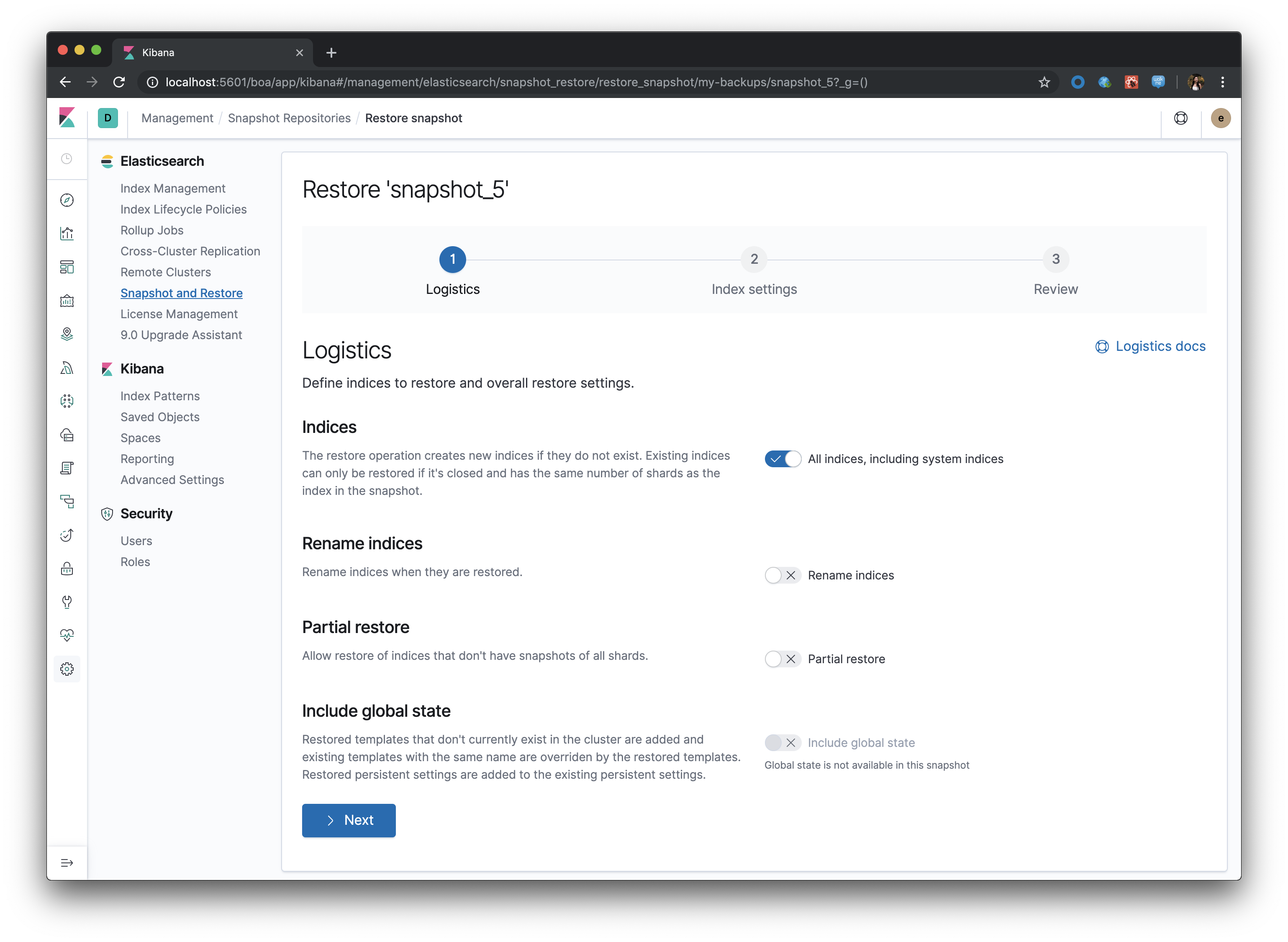
Task: Expand the side navigation menu
Action: (x=67, y=863)
